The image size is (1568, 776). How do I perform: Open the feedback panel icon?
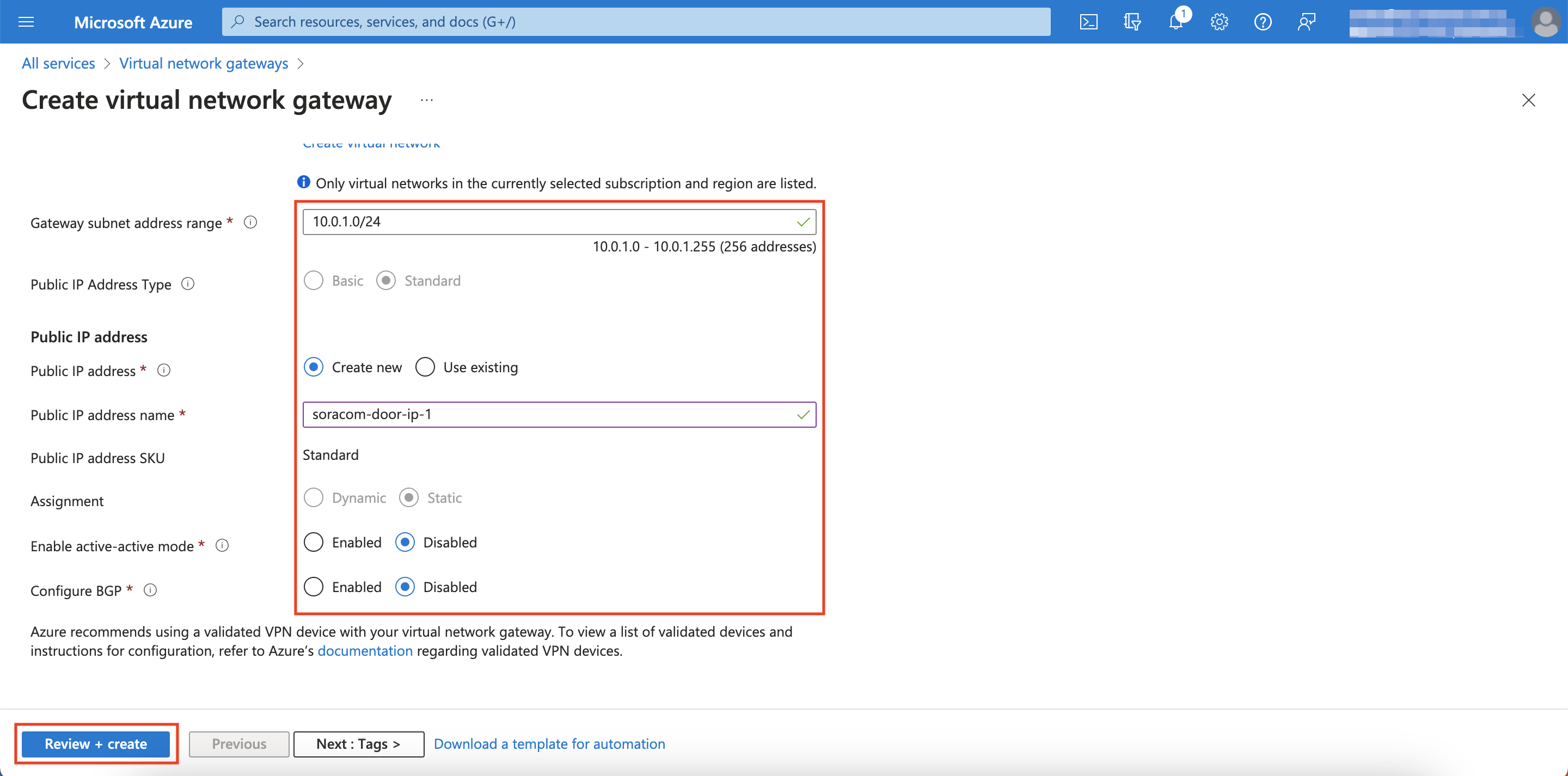1306,21
